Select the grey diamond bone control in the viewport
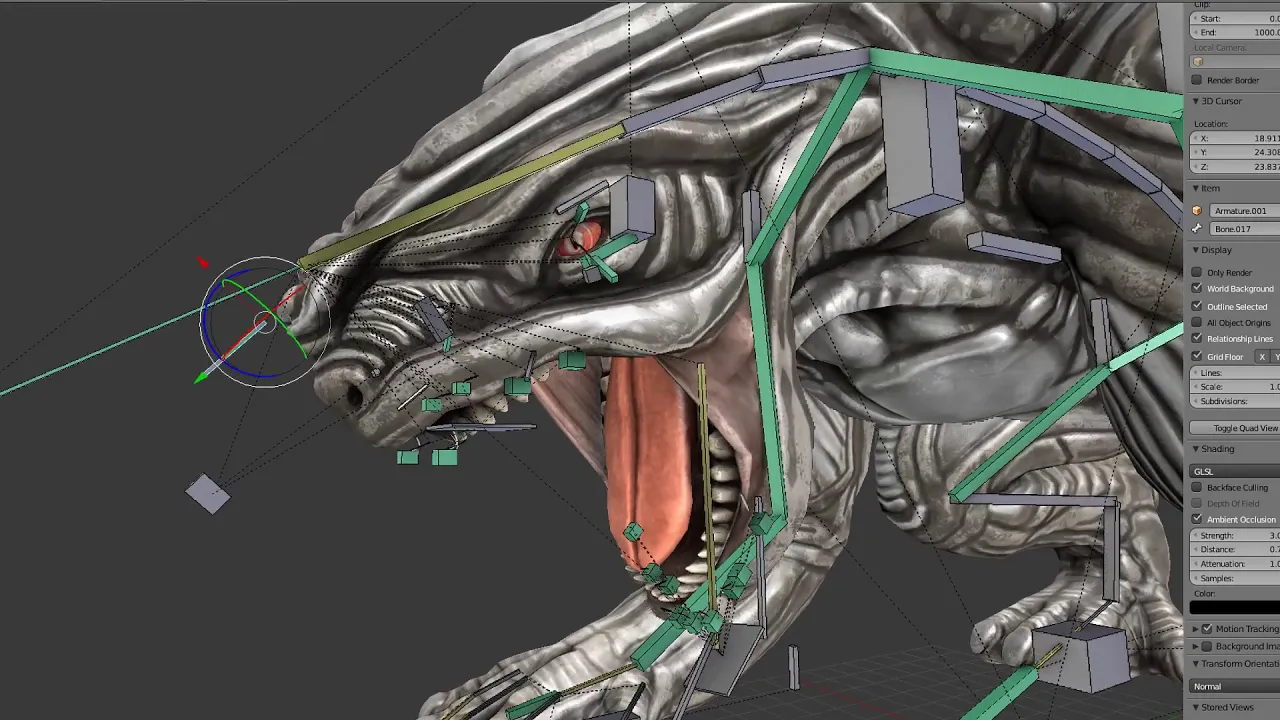1280x720 pixels. (207, 494)
